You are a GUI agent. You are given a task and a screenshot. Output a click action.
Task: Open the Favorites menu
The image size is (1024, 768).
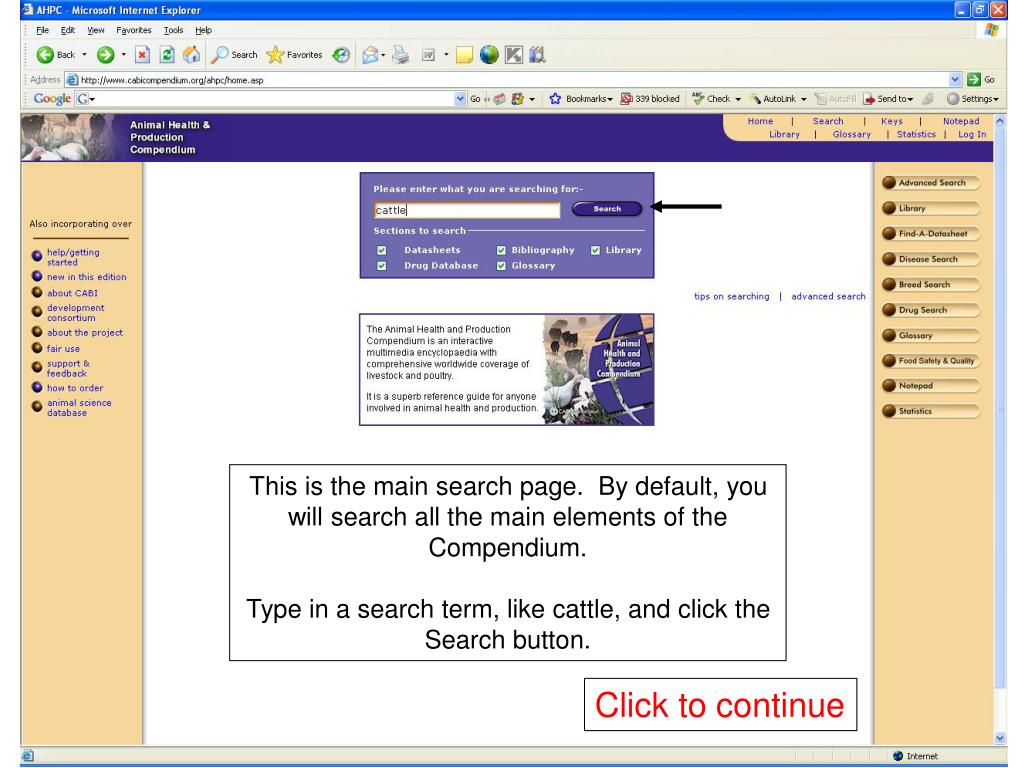[133, 30]
